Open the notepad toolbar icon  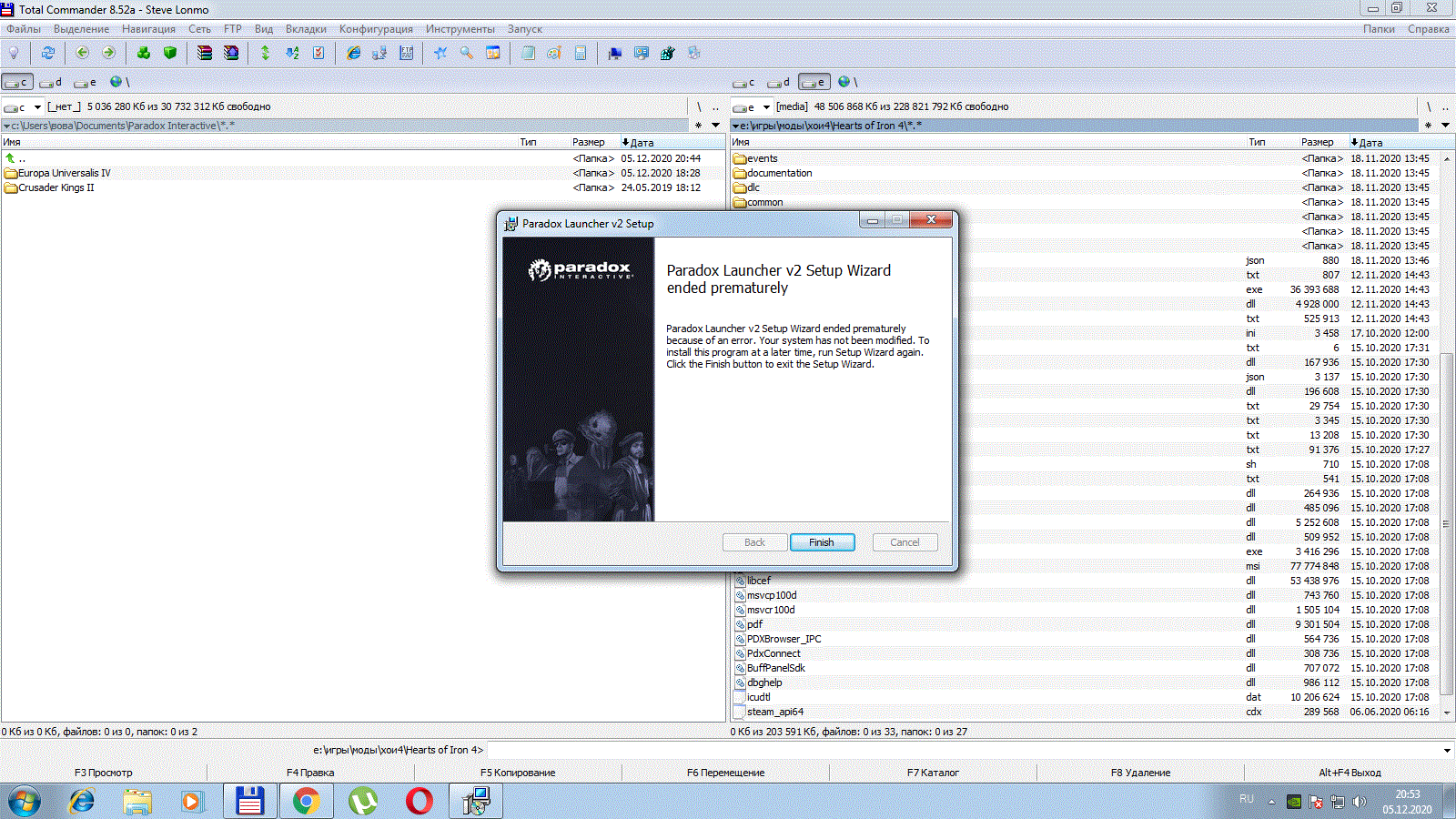(528, 53)
